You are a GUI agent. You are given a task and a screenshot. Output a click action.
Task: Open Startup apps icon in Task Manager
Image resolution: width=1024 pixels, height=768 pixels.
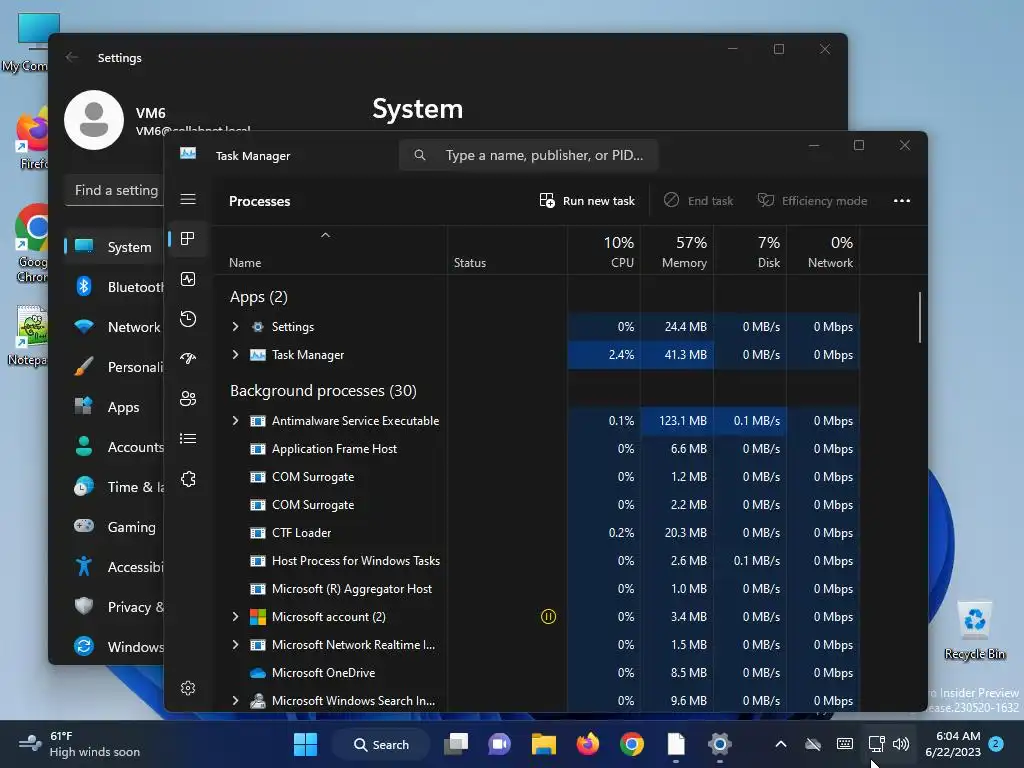click(x=188, y=359)
